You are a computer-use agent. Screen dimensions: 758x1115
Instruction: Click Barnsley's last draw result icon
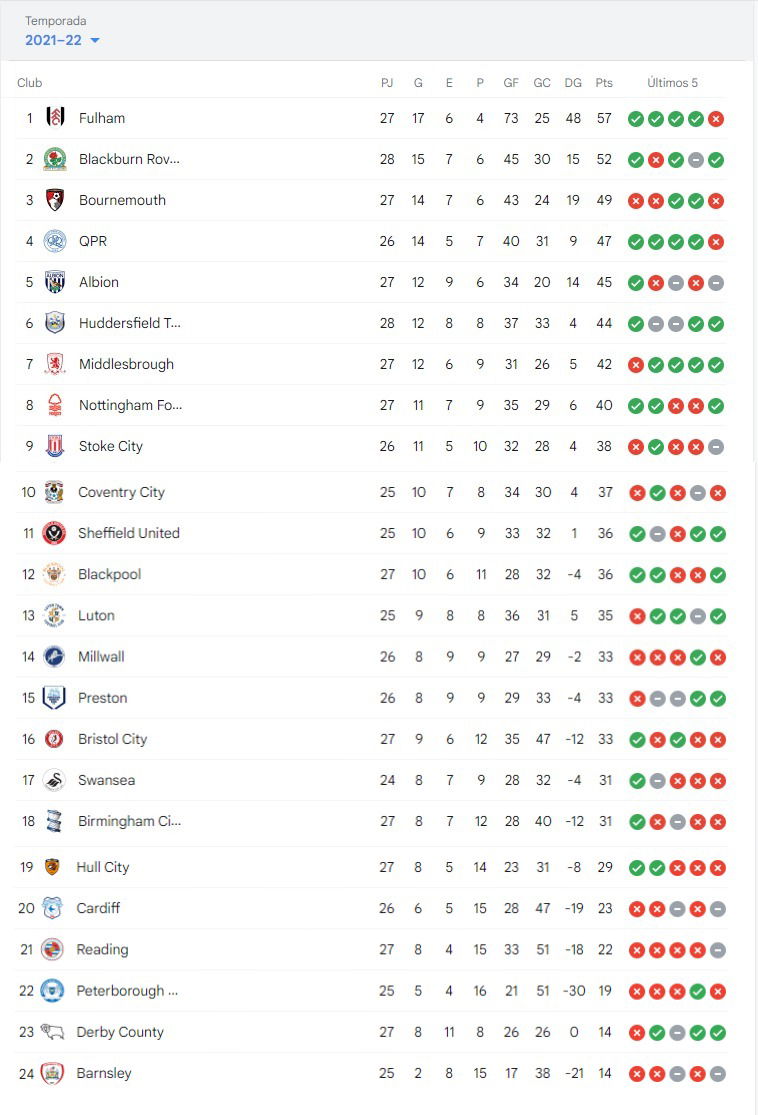pyautogui.click(x=718, y=1074)
